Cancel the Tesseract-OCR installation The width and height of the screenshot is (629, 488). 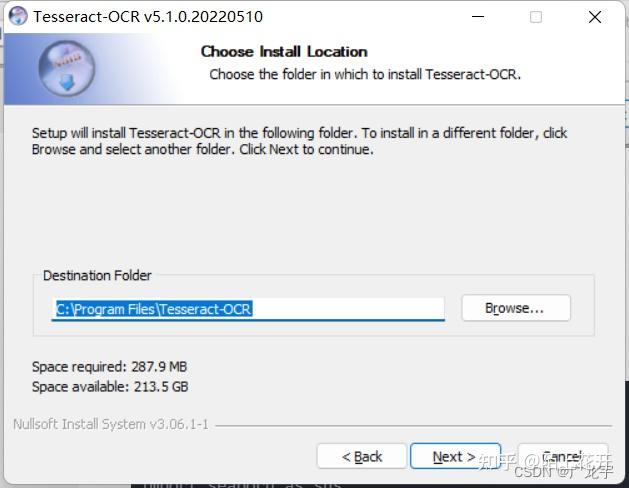tap(563, 456)
